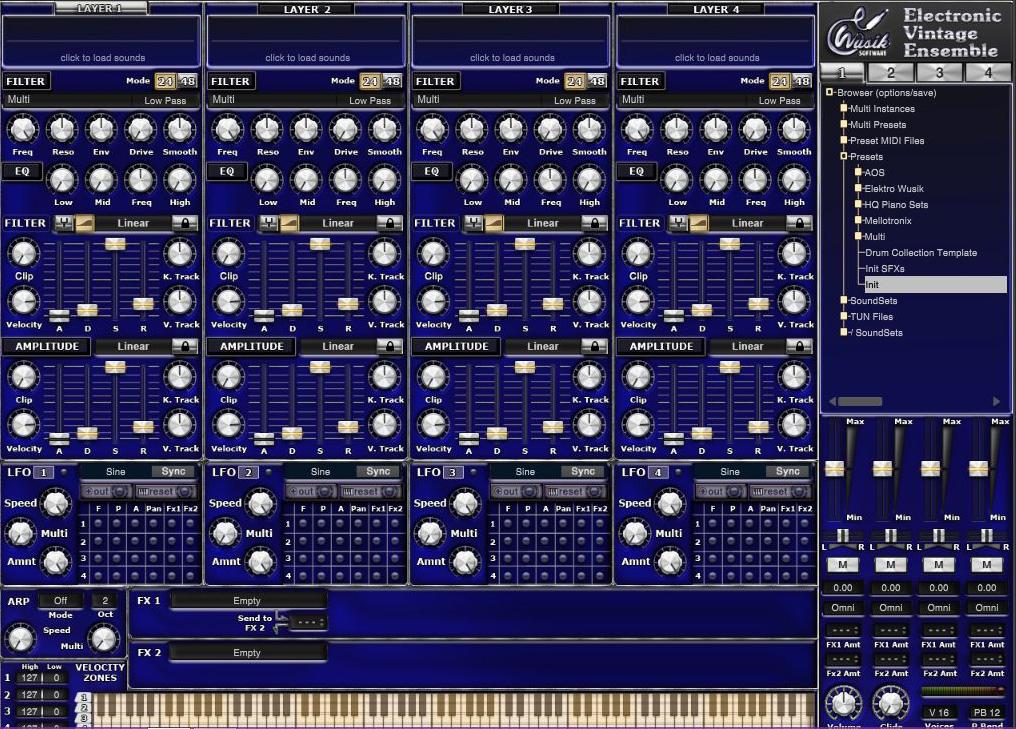Viewport: 1016px width, 729px height.
Task: Click the ARP Speed knob
Action: [x=21, y=640]
